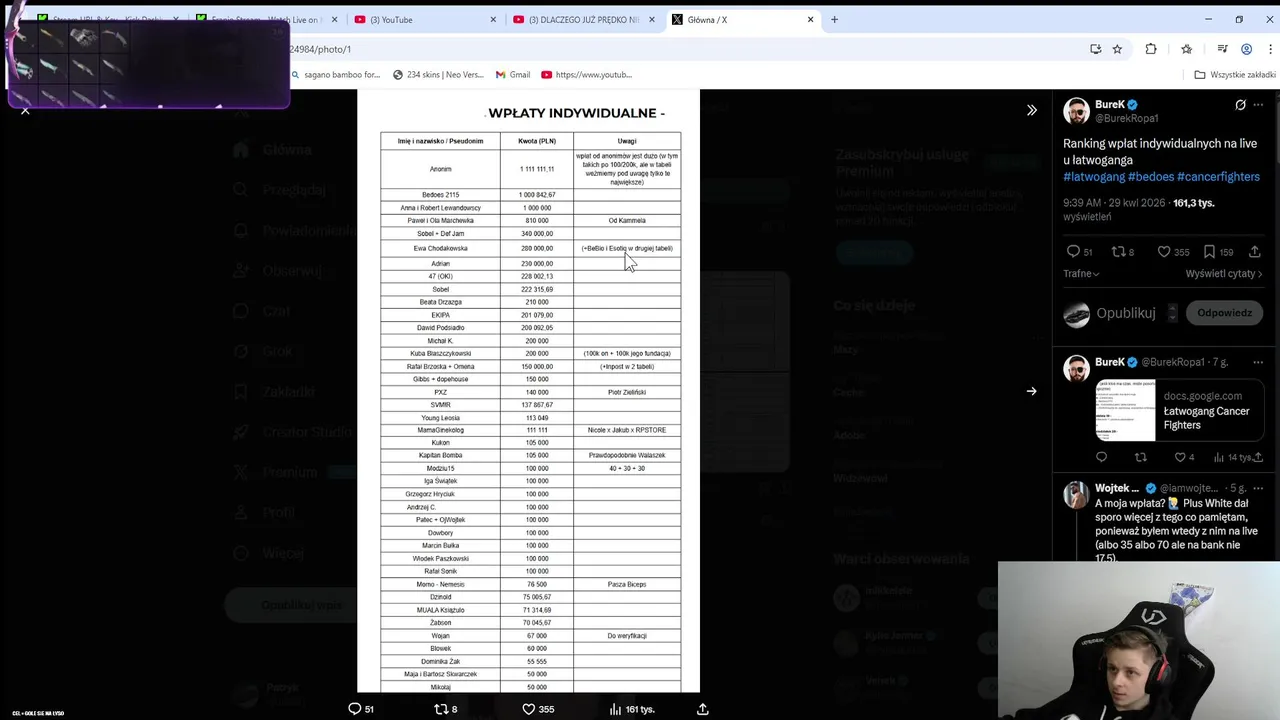This screenshot has width=1280, height=720.
Task: Open 234 skins | Neo Vers... bookmark
Action: (x=438, y=74)
